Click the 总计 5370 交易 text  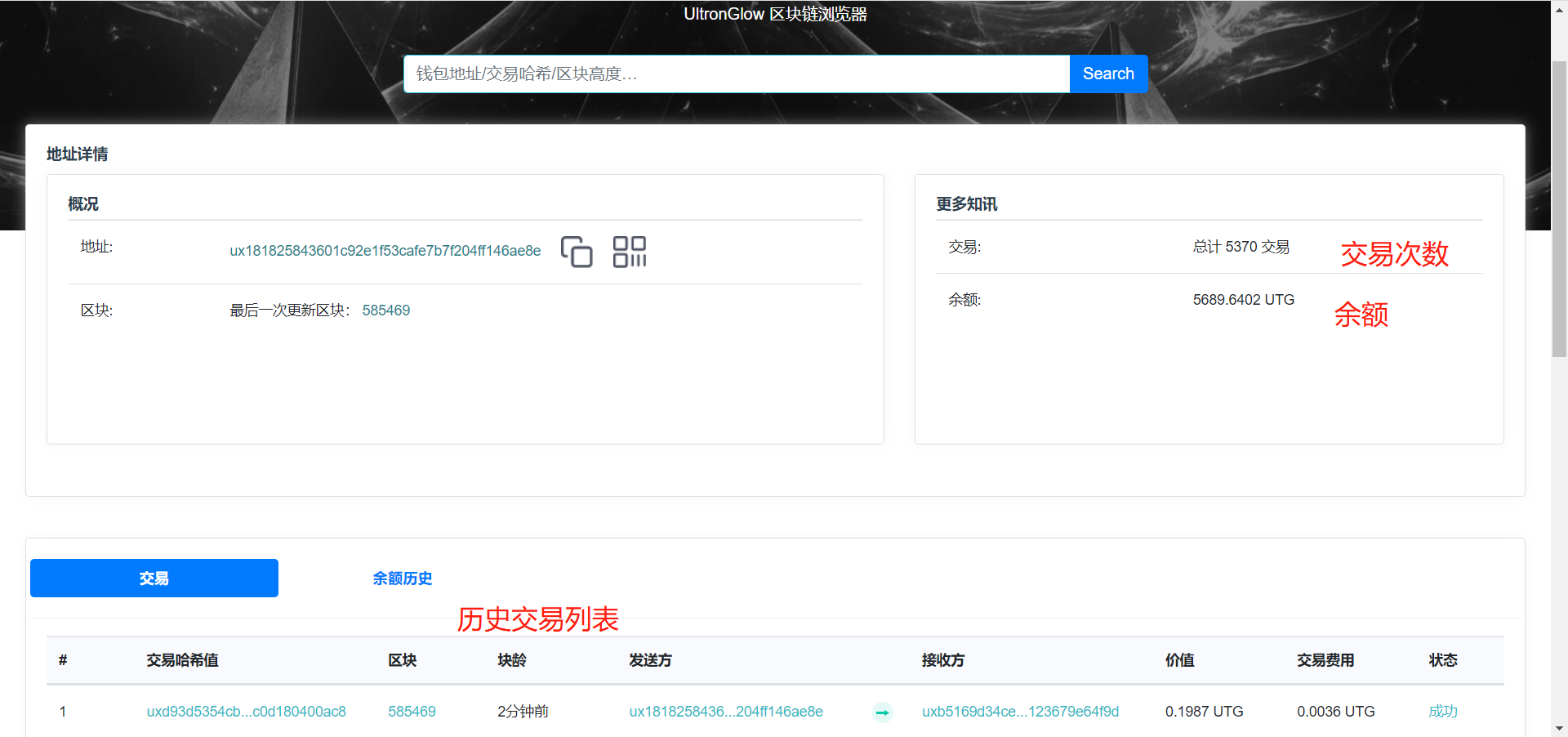pos(1241,247)
